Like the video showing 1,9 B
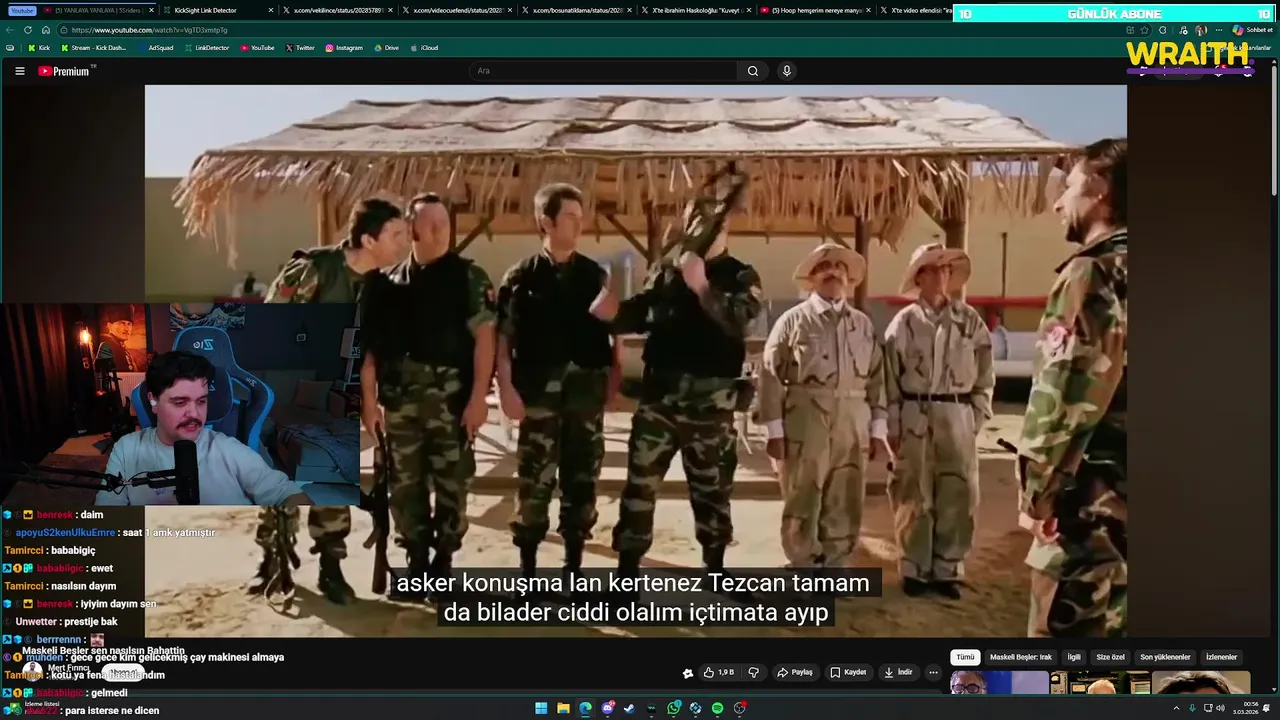 tap(719, 672)
